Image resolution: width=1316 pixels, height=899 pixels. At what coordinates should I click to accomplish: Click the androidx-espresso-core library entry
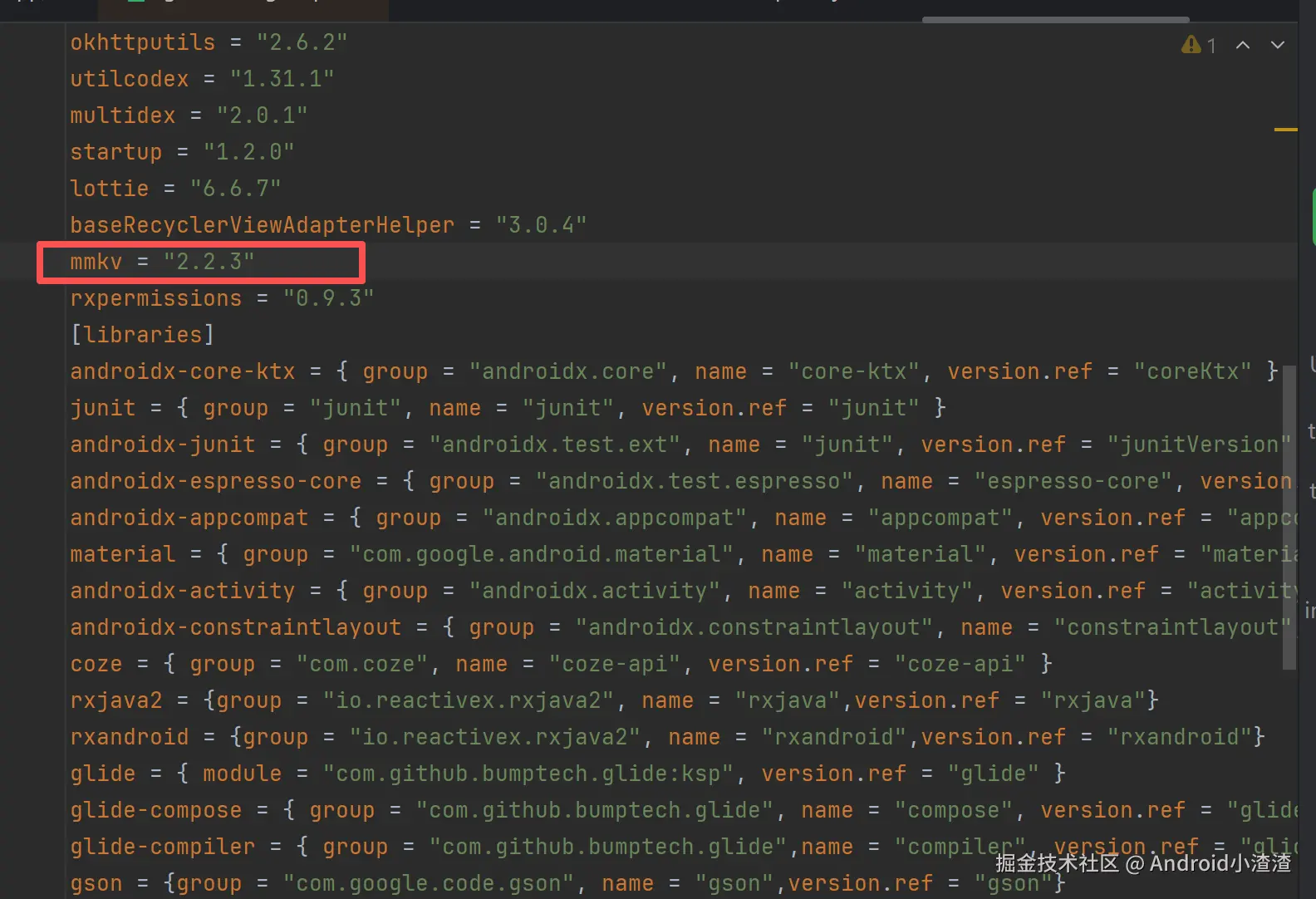[680, 481]
